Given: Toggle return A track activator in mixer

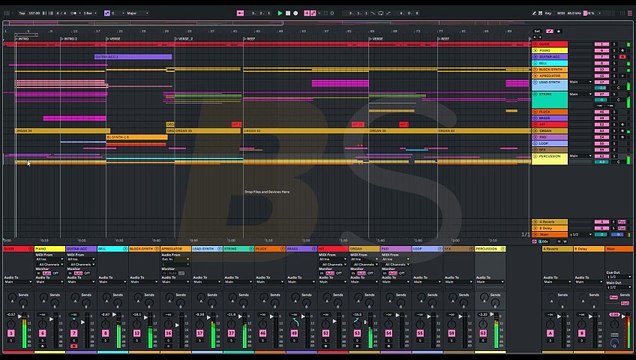Looking at the screenshot, I should click(x=550, y=333).
